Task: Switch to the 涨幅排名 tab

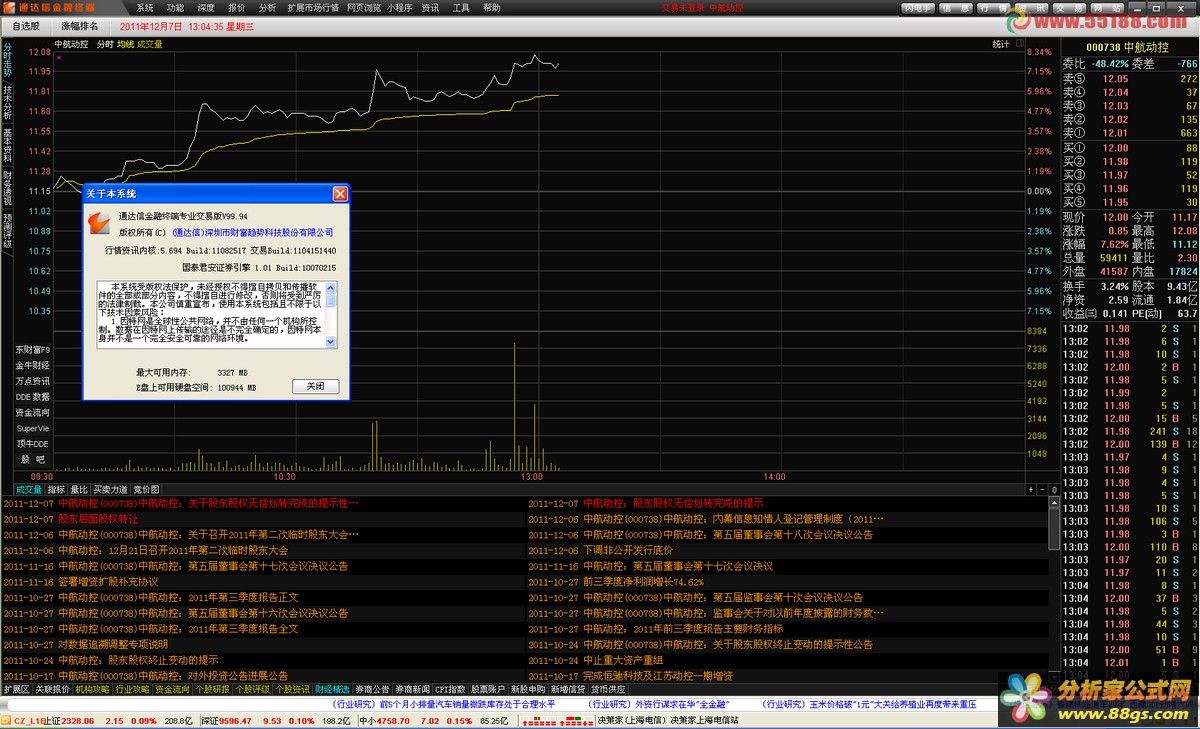Action: point(78,26)
